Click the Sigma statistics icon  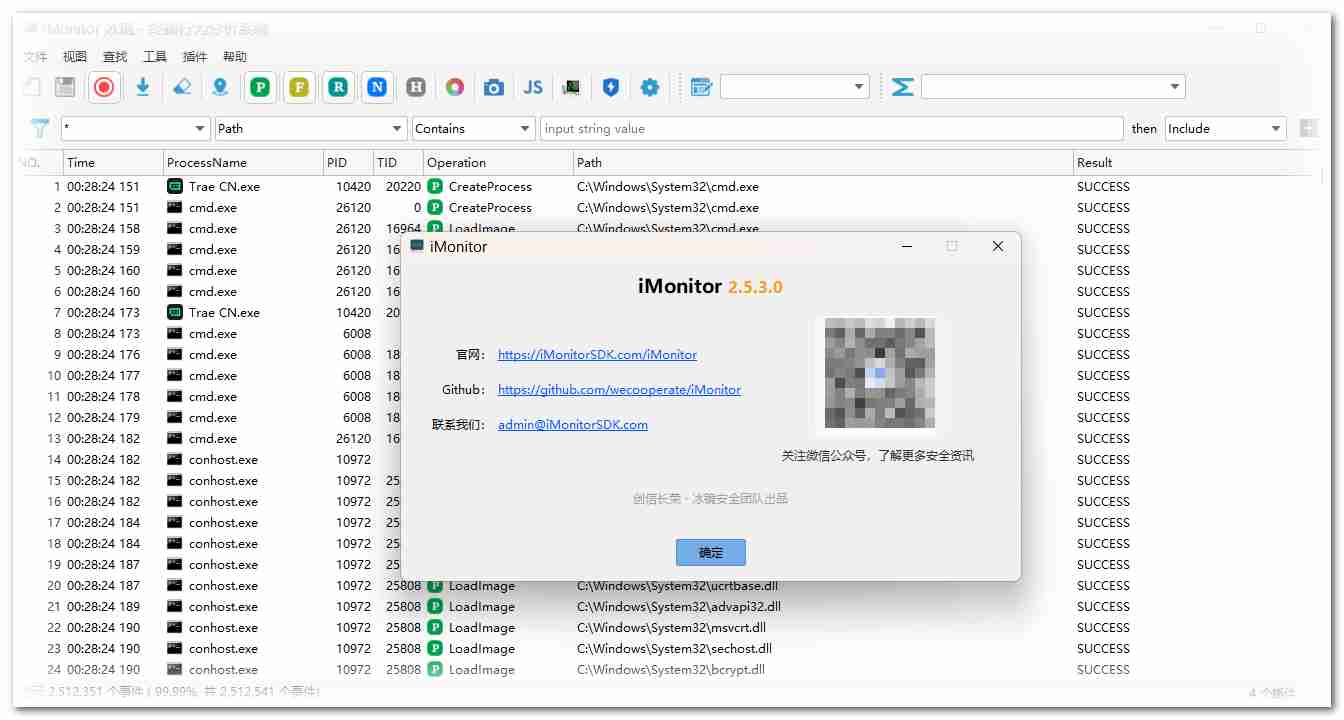(x=902, y=86)
